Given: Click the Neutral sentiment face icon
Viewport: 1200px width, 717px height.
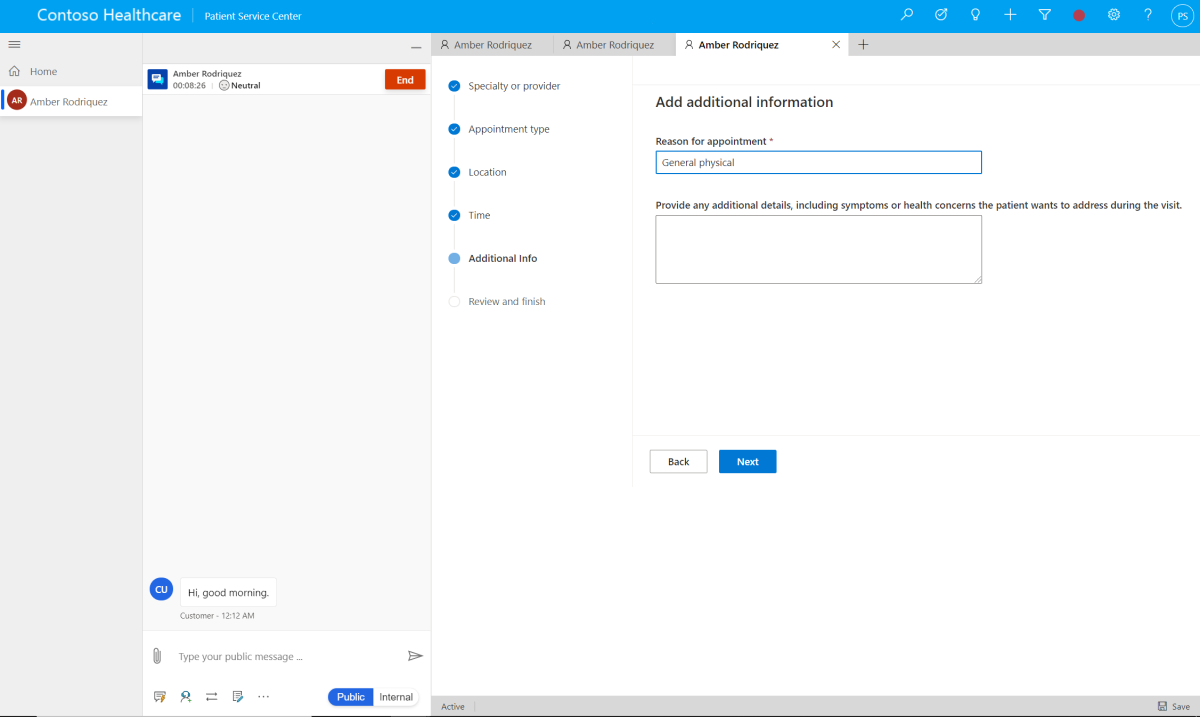Looking at the screenshot, I should pyautogui.click(x=224, y=86).
